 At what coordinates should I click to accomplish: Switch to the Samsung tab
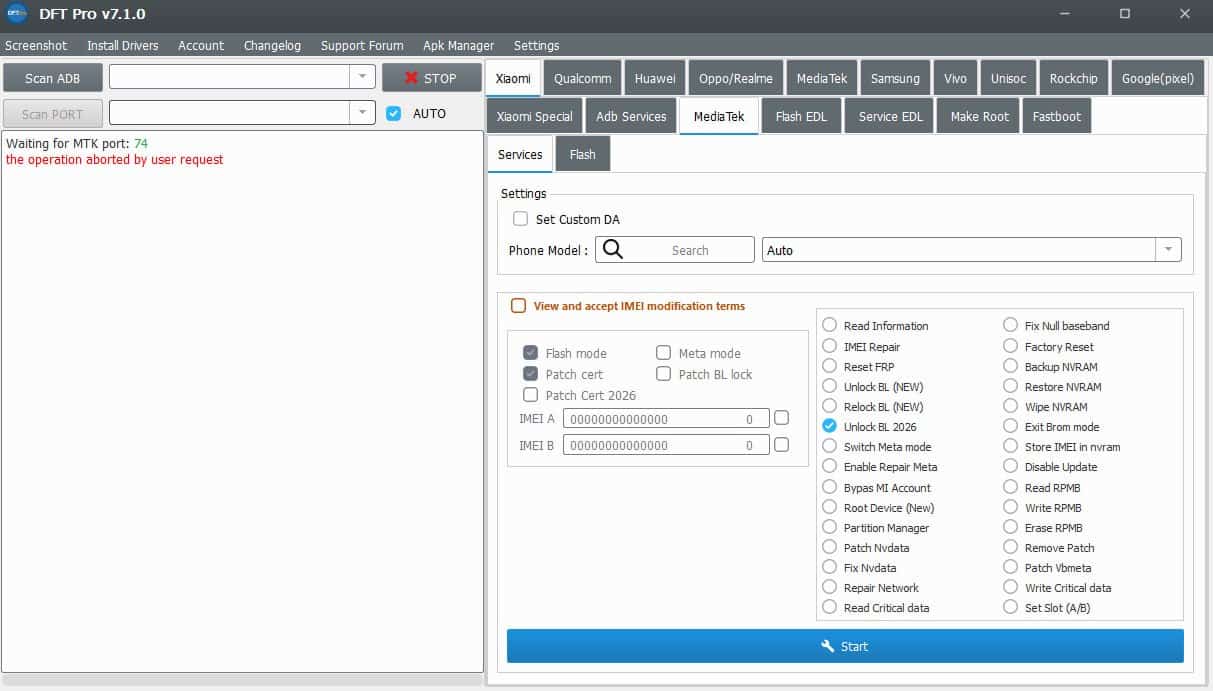tap(895, 78)
